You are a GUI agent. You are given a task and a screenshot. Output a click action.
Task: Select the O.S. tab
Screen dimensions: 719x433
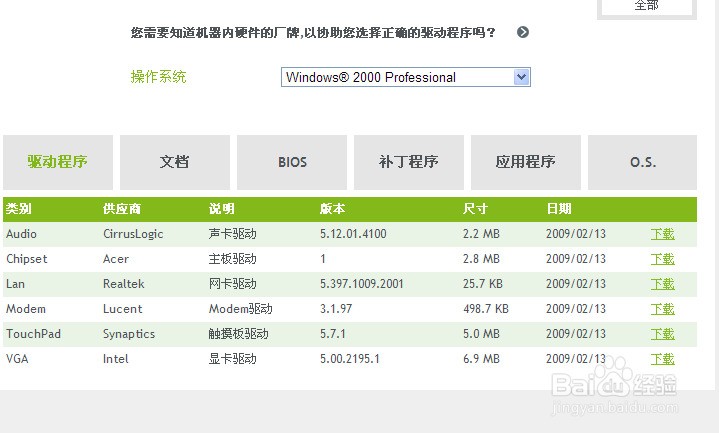(x=642, y=162)
